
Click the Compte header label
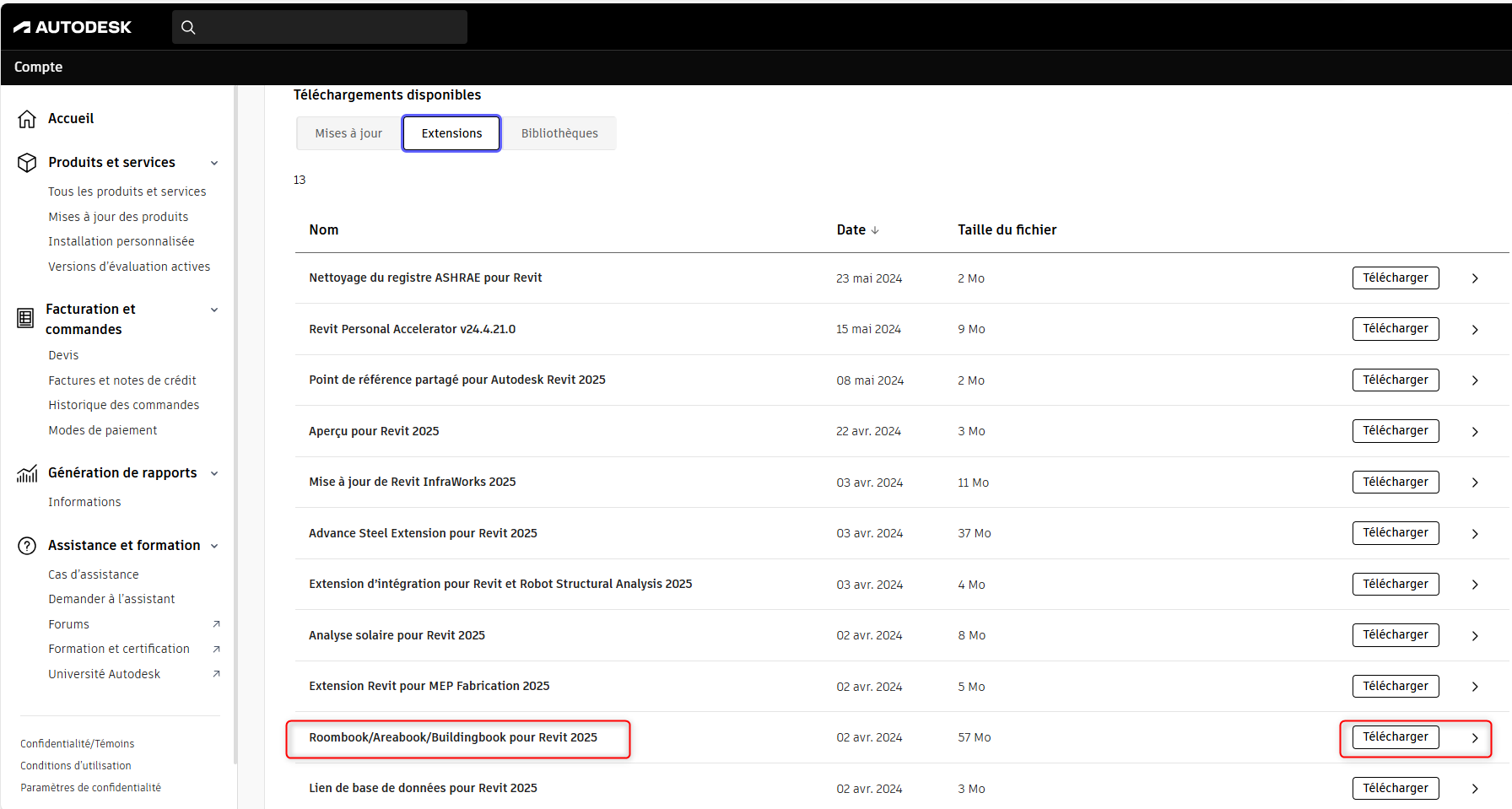click(38, 67)
